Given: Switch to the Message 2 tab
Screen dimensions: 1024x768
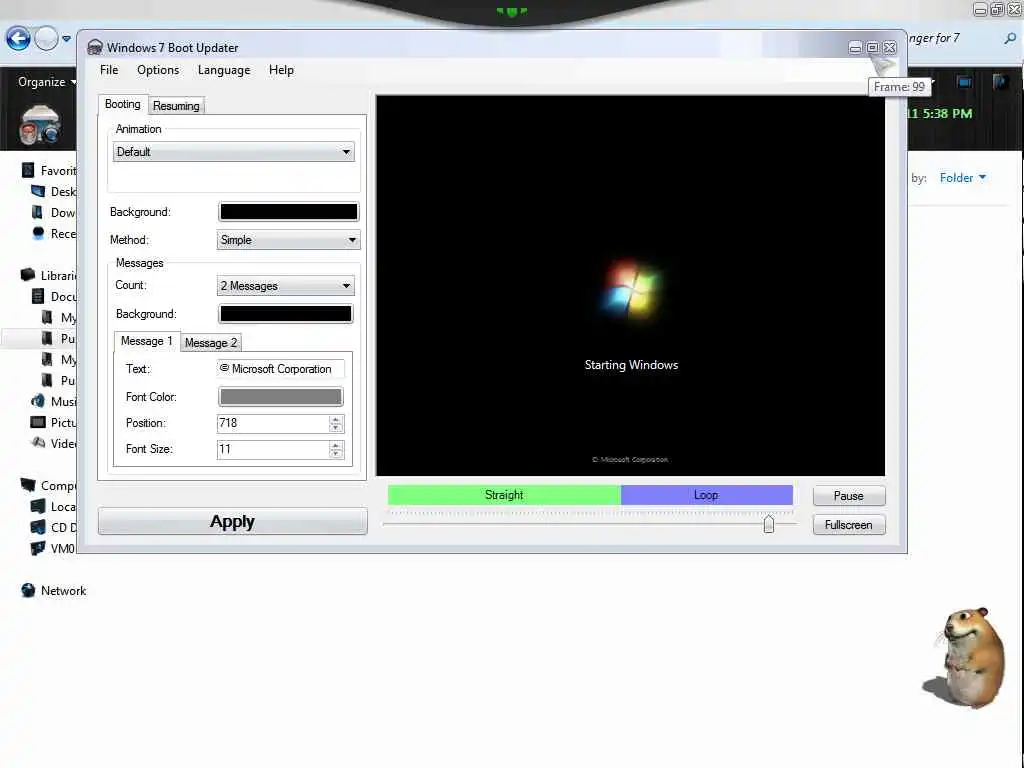Looking at the screenshot, I should 211,343.
